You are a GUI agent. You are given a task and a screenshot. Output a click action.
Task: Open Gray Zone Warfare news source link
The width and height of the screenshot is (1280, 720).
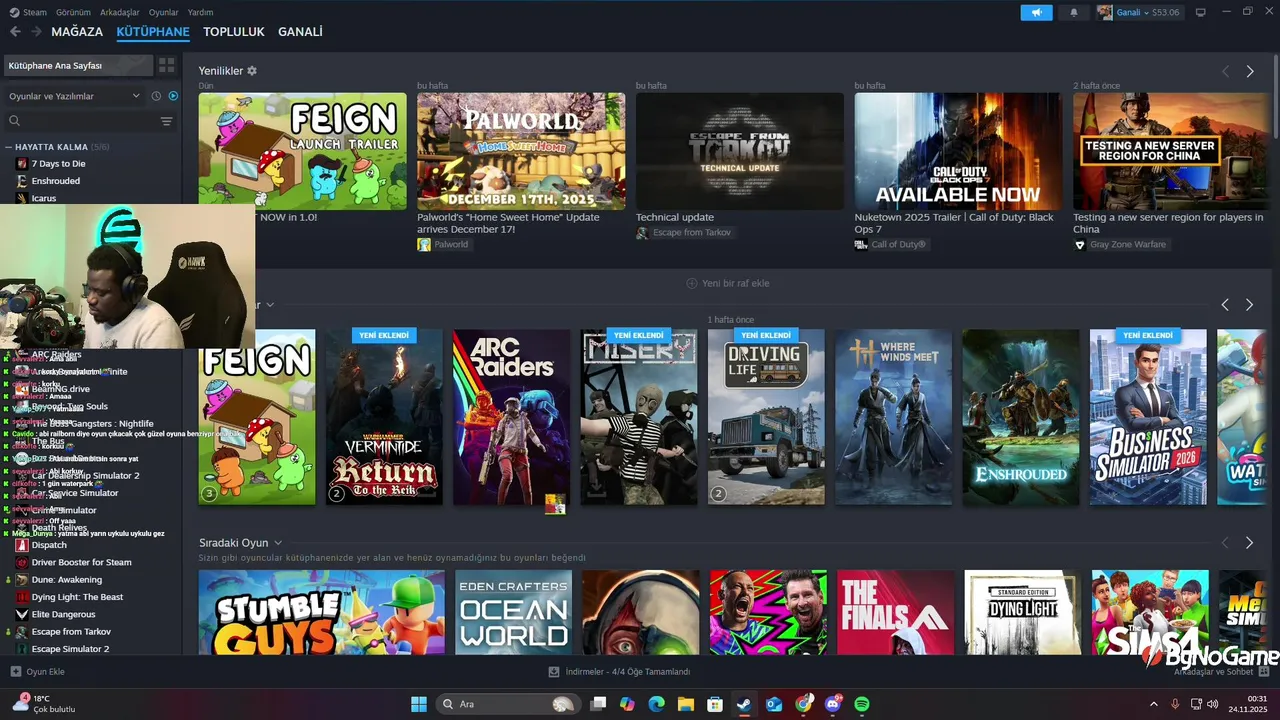coord(1120,244)
